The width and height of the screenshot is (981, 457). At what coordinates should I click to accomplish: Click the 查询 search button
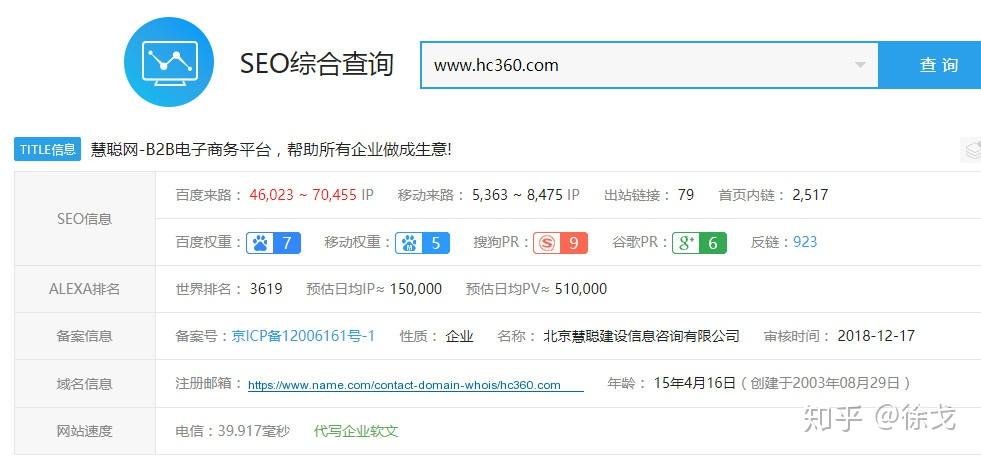[930, 65]
